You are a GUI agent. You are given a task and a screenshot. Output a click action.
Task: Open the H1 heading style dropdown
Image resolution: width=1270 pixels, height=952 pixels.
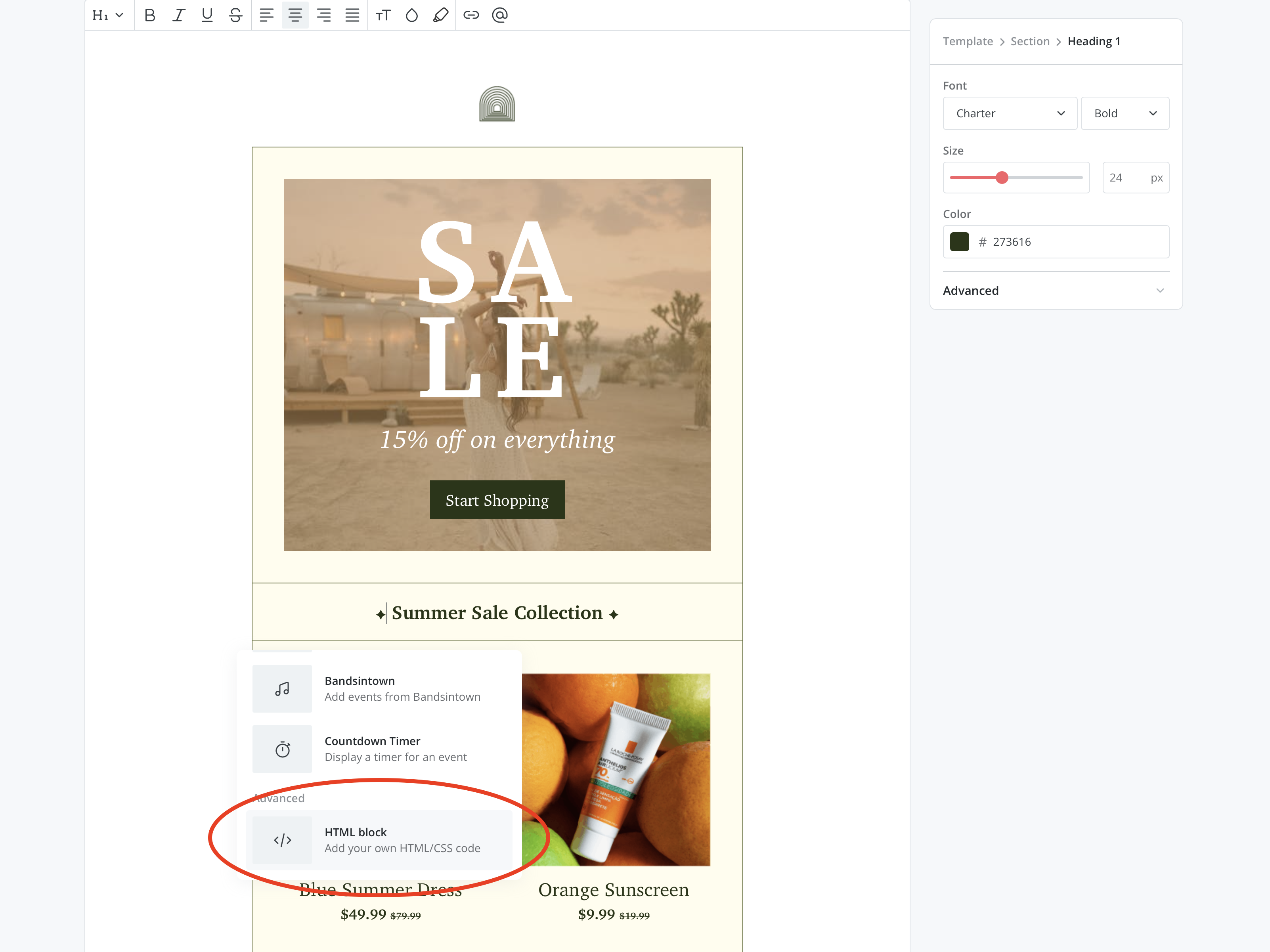[108, 15]
